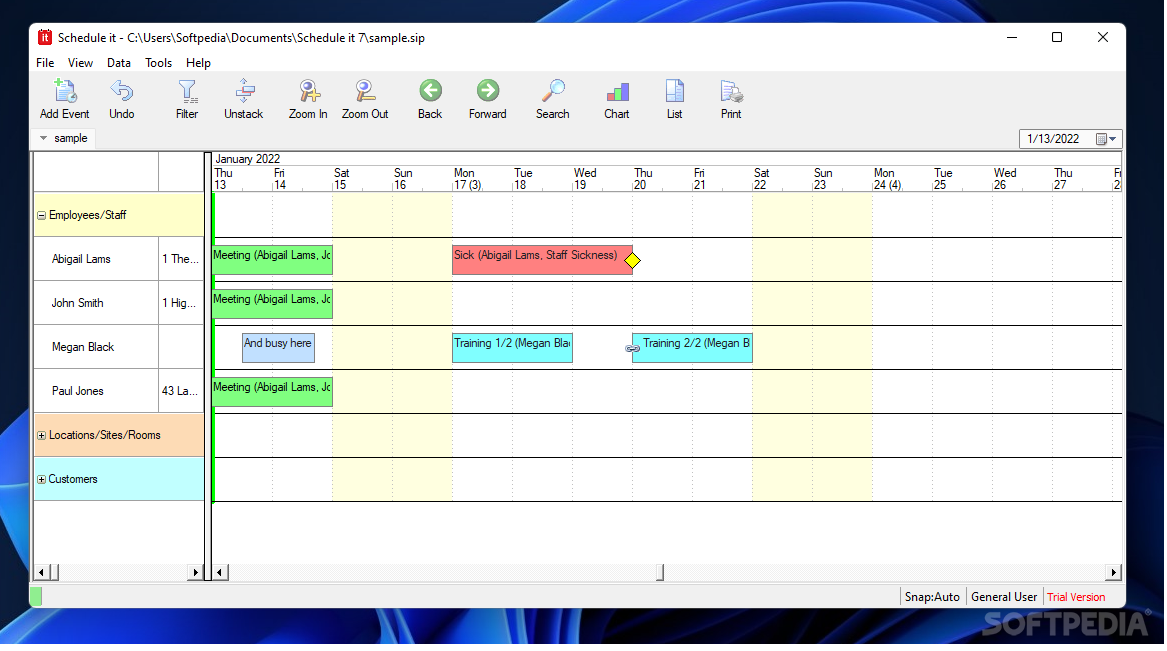This screenshot has width=1167, height=651.
Task: Open the Tools menu
Action: (158, 63)
